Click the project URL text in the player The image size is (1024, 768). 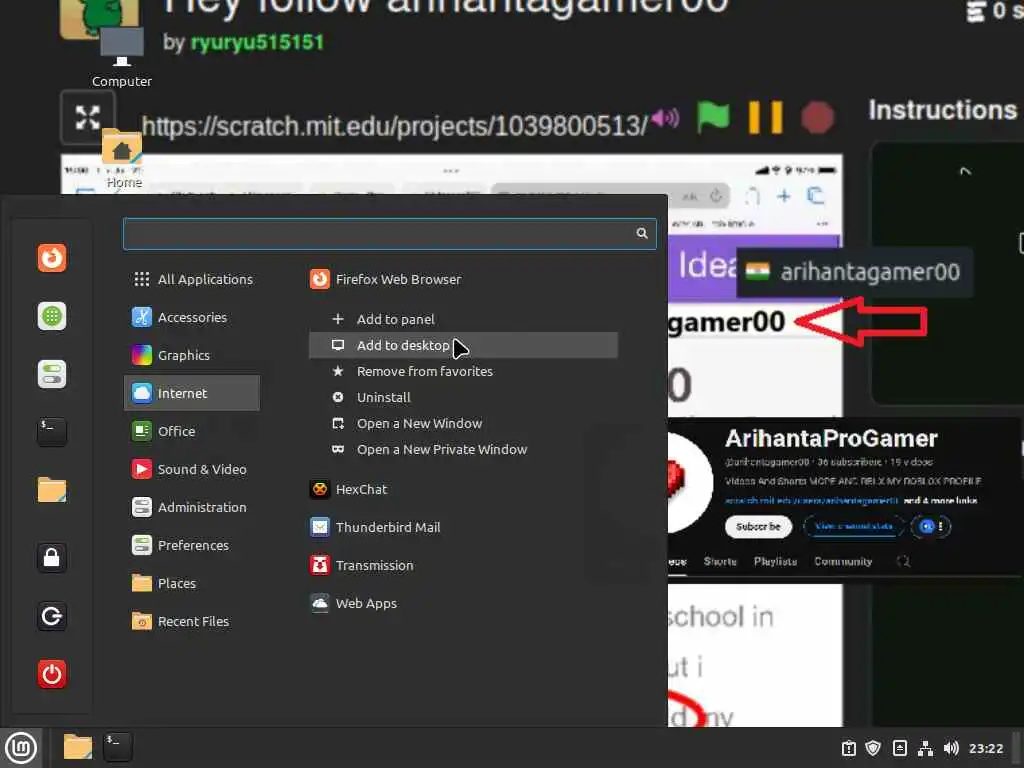[x=394, y=125]
